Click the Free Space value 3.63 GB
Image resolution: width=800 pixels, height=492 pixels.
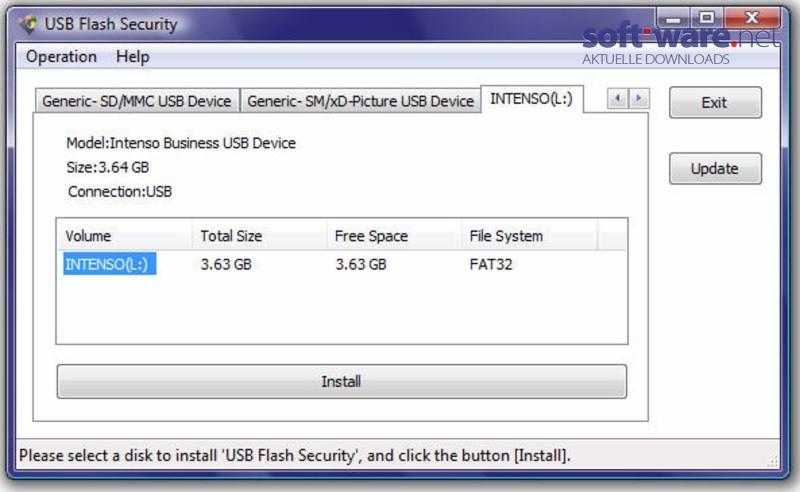tap(361, 264)
